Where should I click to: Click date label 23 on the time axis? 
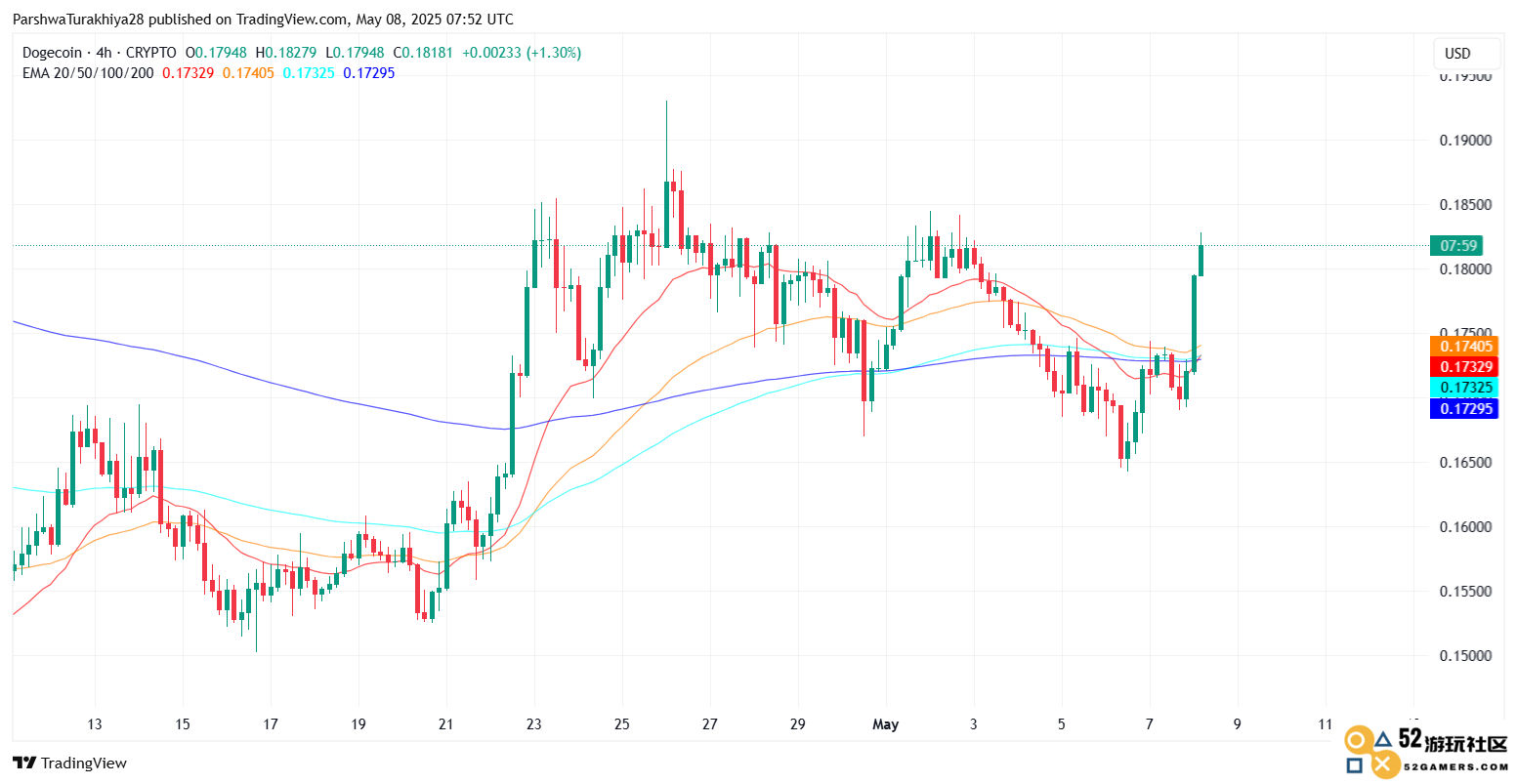(534, 724)
